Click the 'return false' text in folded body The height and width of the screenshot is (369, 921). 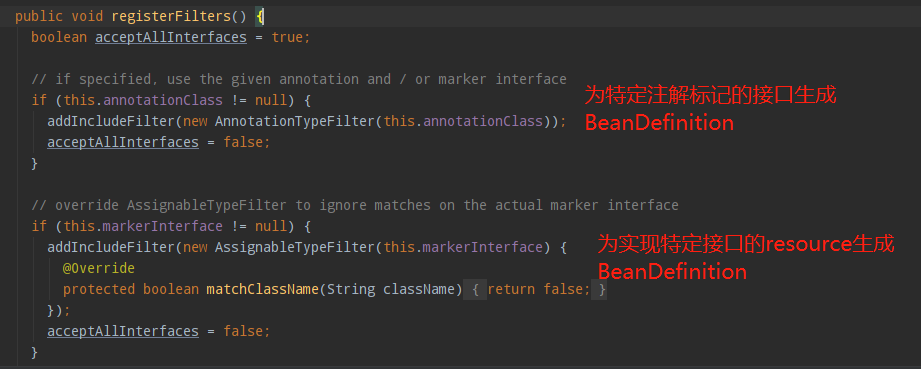coord(538,290)
